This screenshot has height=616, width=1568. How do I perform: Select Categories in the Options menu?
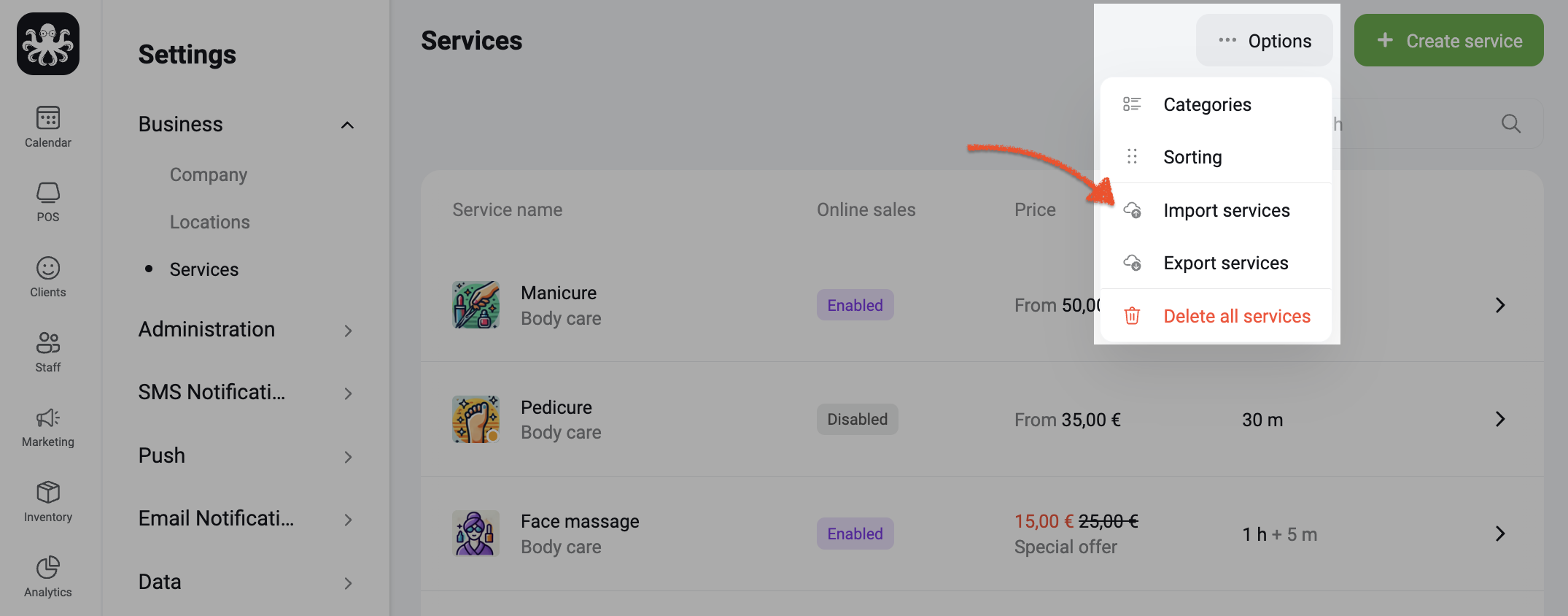(1216, 104)
